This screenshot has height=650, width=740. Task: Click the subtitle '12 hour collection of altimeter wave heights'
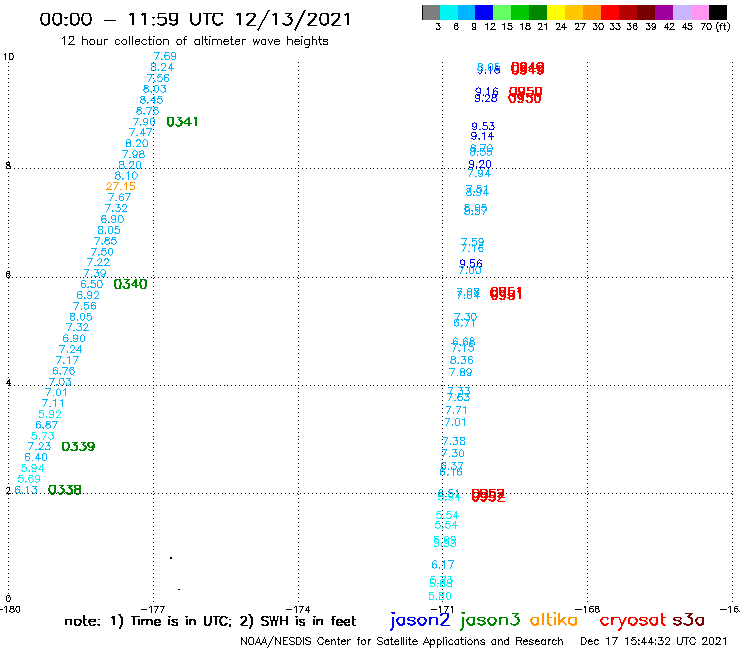point(194,41)
